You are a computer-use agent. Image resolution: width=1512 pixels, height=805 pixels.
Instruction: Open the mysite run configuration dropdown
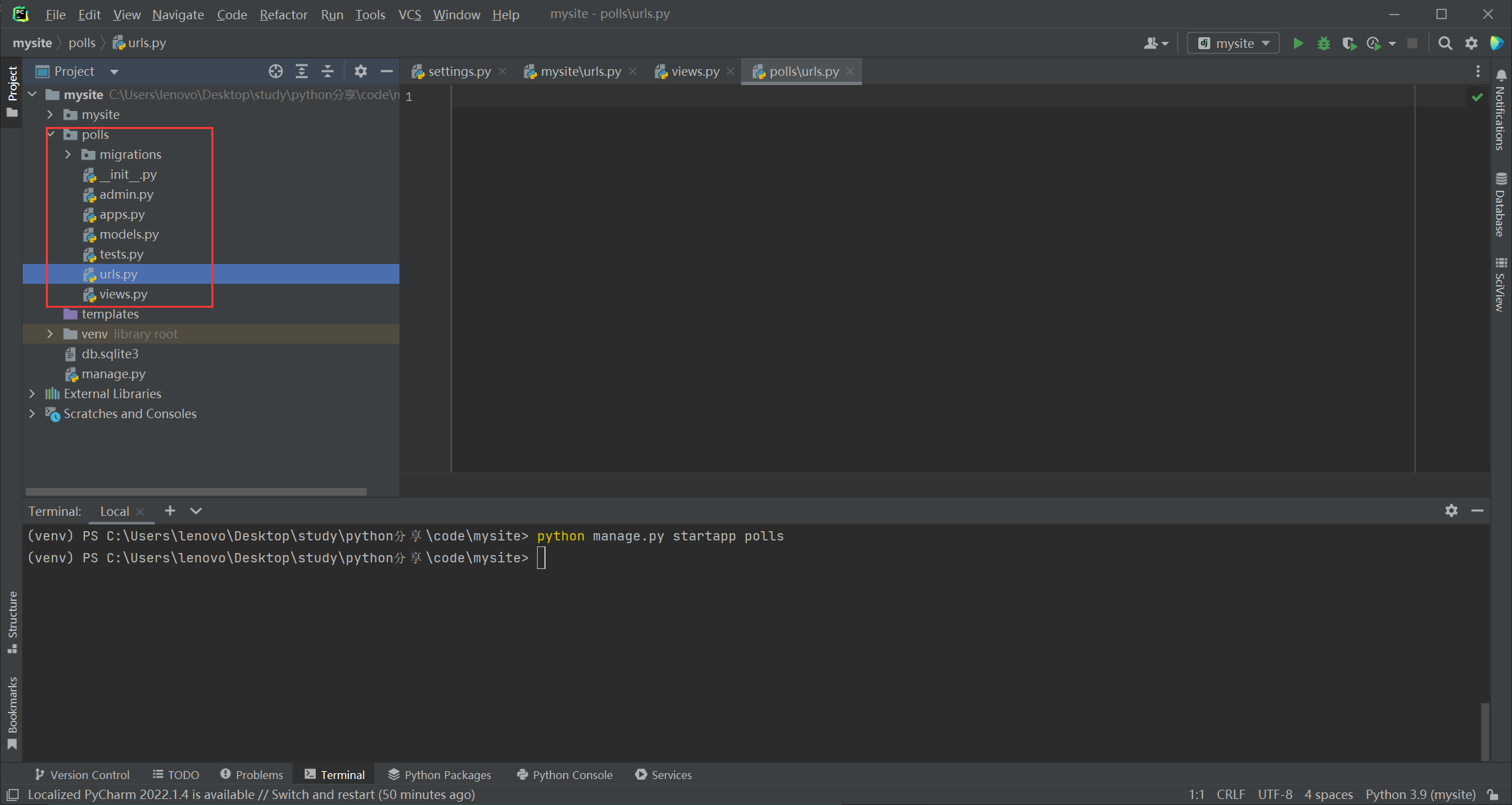pyautogui.click(x=1234, y=43)
